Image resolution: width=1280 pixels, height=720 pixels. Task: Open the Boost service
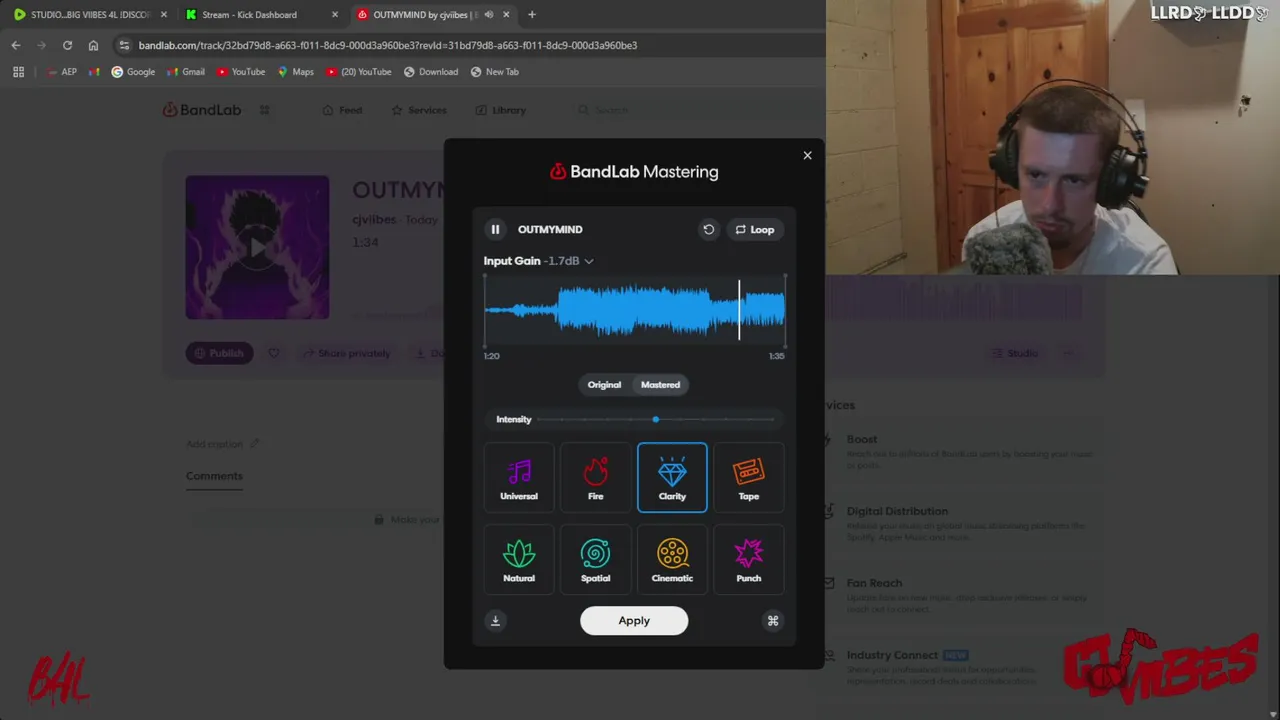(x=862, y=439)
